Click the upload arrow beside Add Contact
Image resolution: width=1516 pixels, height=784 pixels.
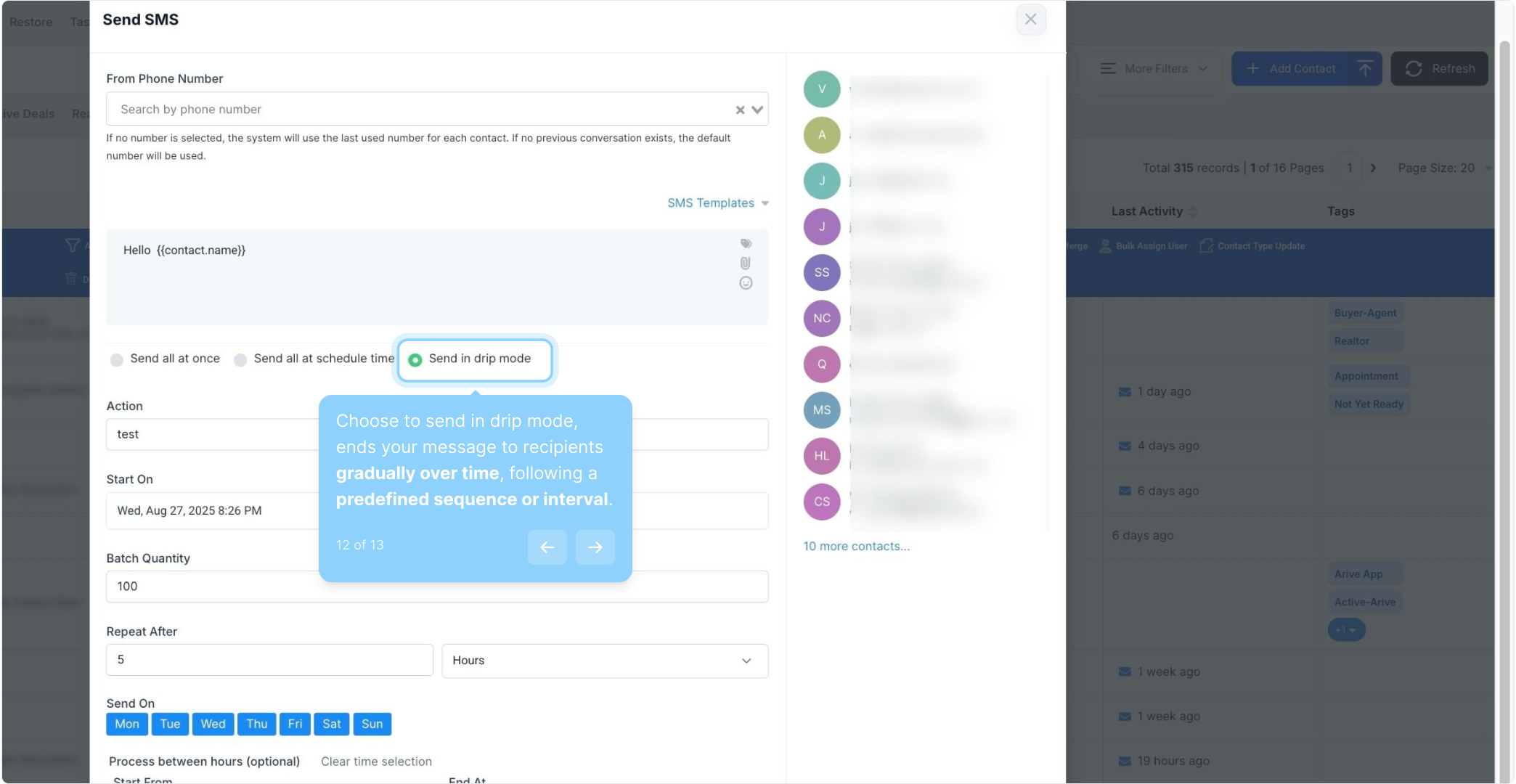click(x=1365, y=69)
